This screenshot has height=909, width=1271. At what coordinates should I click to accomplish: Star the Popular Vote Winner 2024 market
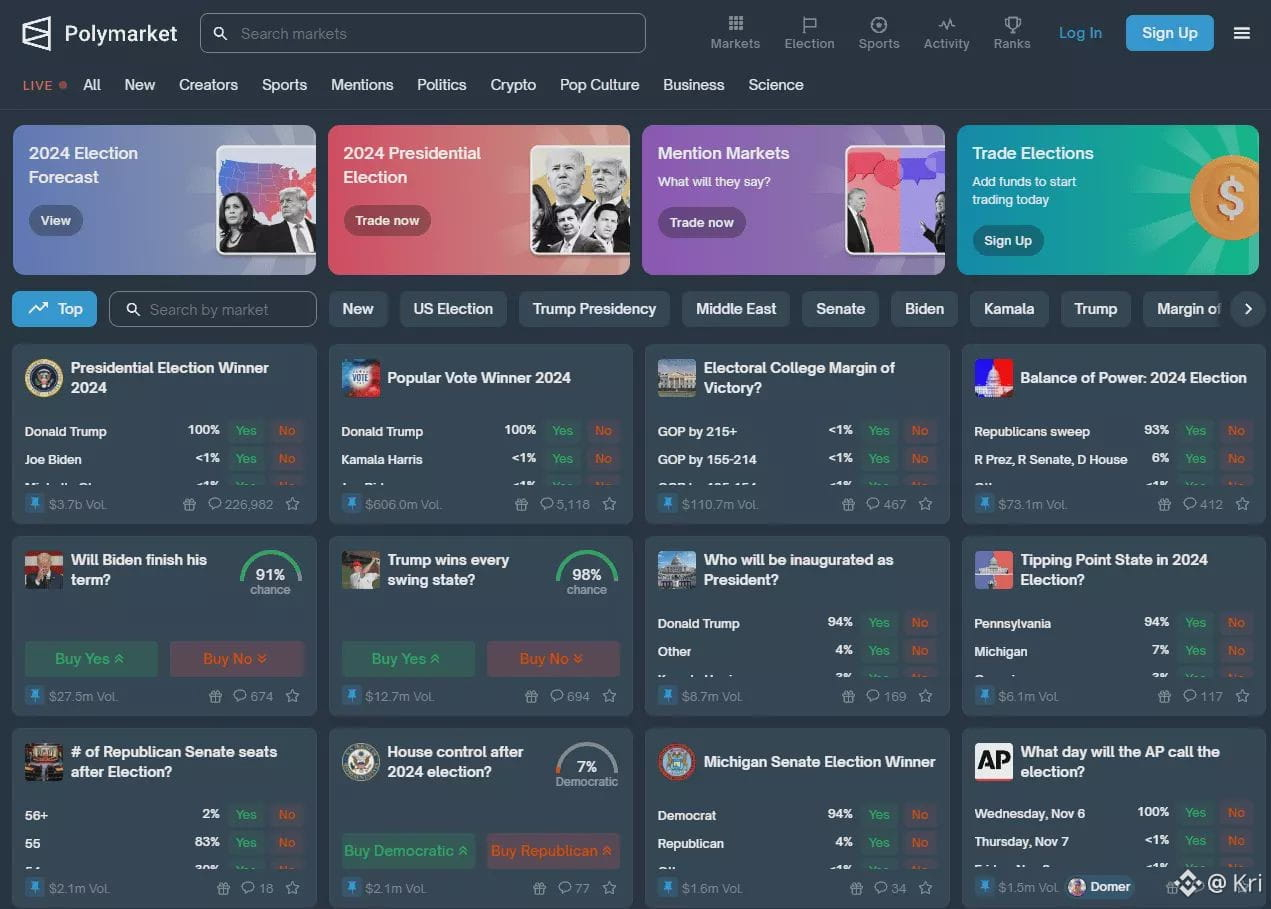(610, 505)
